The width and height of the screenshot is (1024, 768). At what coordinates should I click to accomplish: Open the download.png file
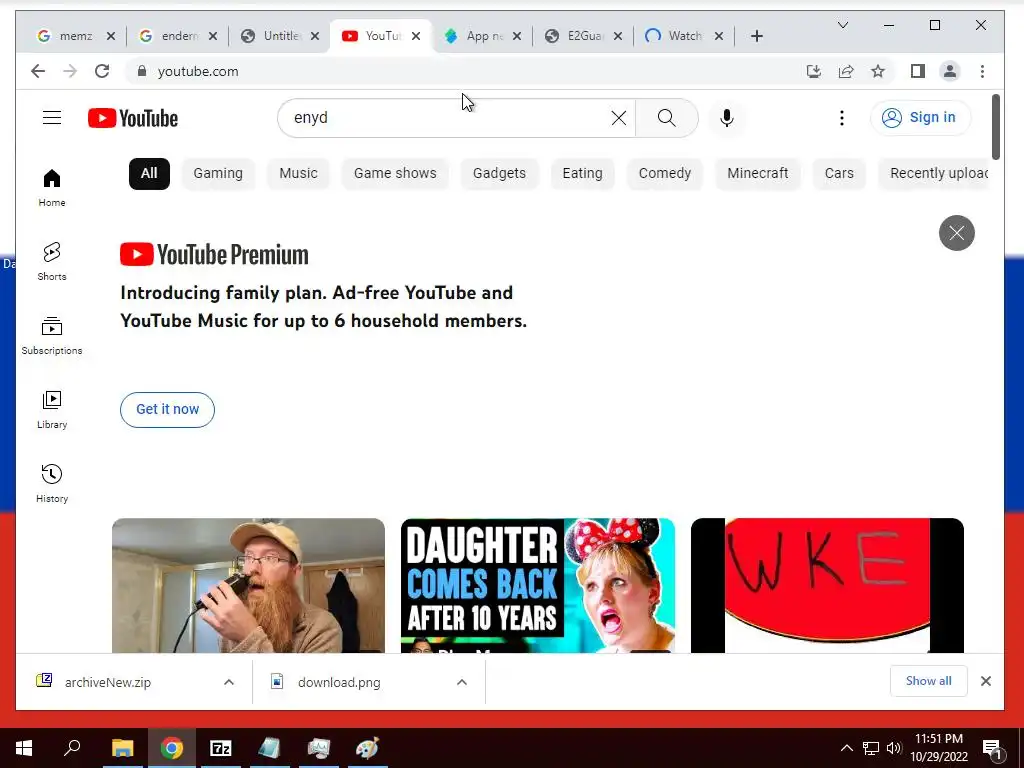coord(339,682)
